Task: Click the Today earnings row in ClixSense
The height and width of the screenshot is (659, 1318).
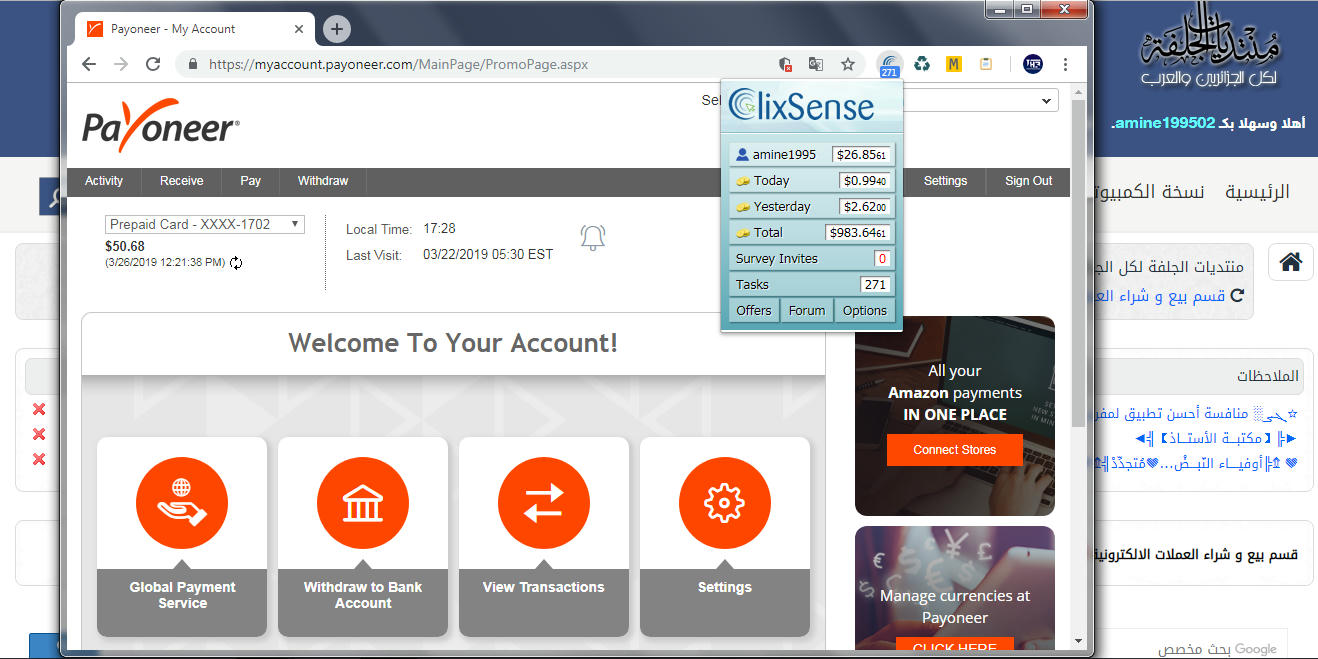Action: point(812,180)
